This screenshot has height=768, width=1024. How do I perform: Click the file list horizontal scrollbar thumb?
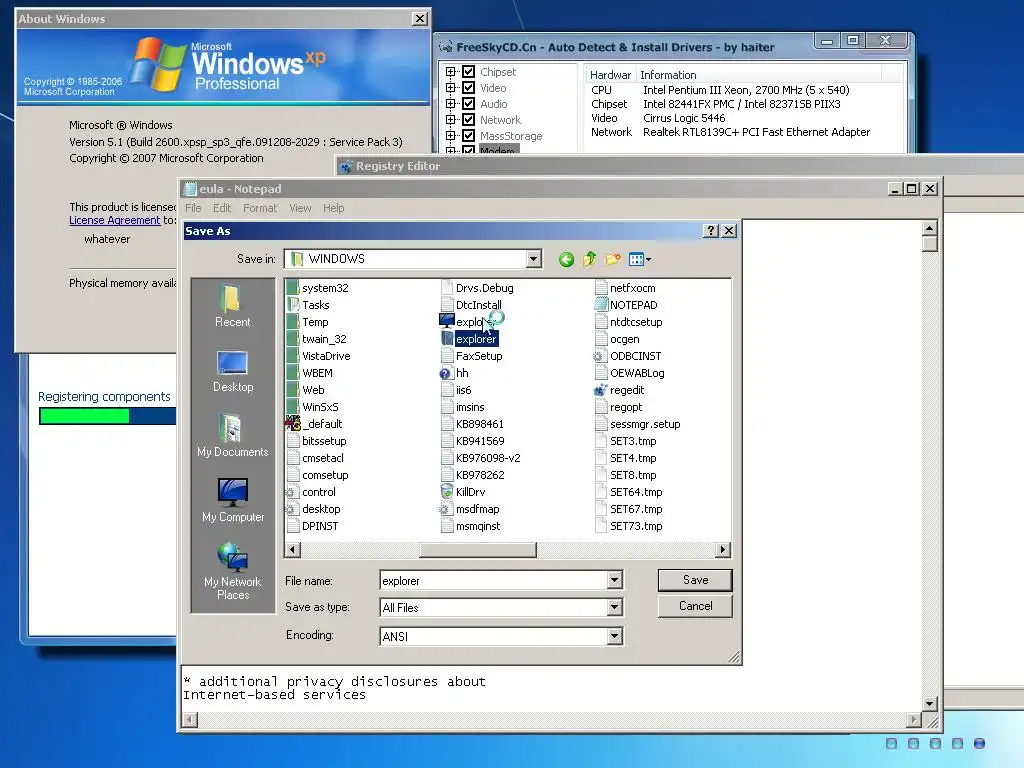click(477, 550)
